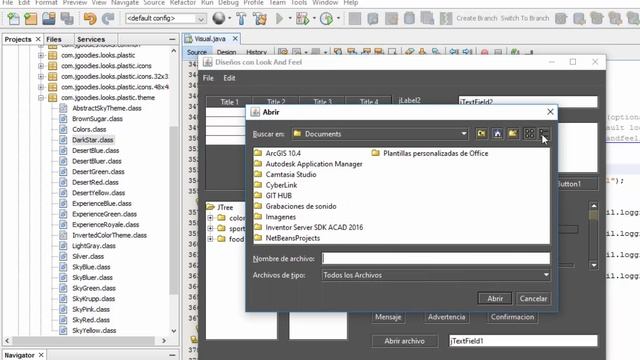Click the Mensaje button

point(388,317)
